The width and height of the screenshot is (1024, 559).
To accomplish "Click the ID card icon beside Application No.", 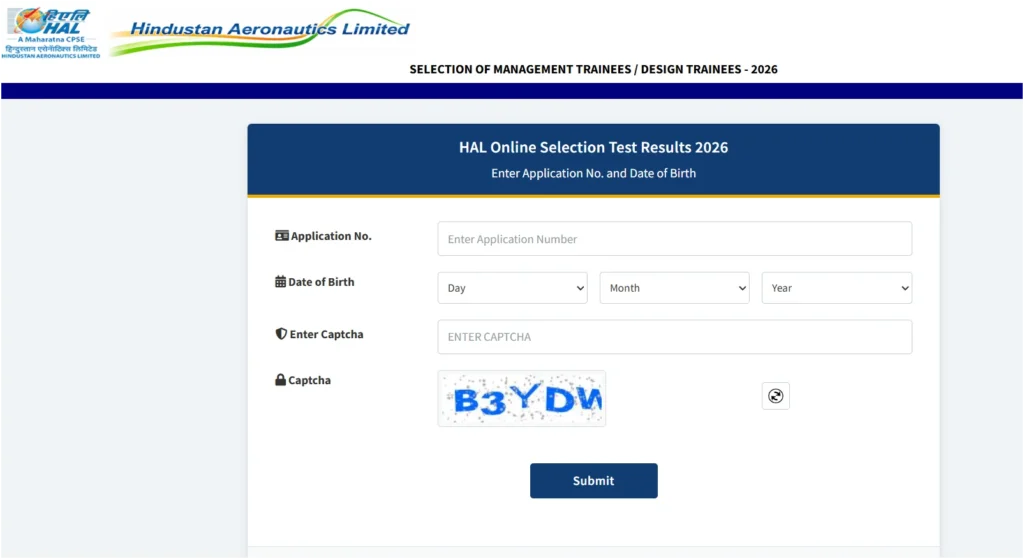I will 281,236.
